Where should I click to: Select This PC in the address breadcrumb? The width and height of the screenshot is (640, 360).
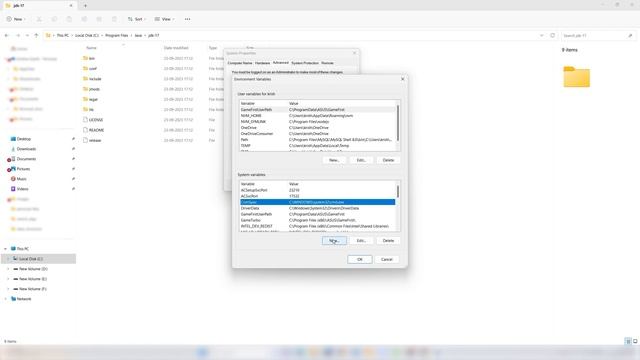tap(62, 36)
